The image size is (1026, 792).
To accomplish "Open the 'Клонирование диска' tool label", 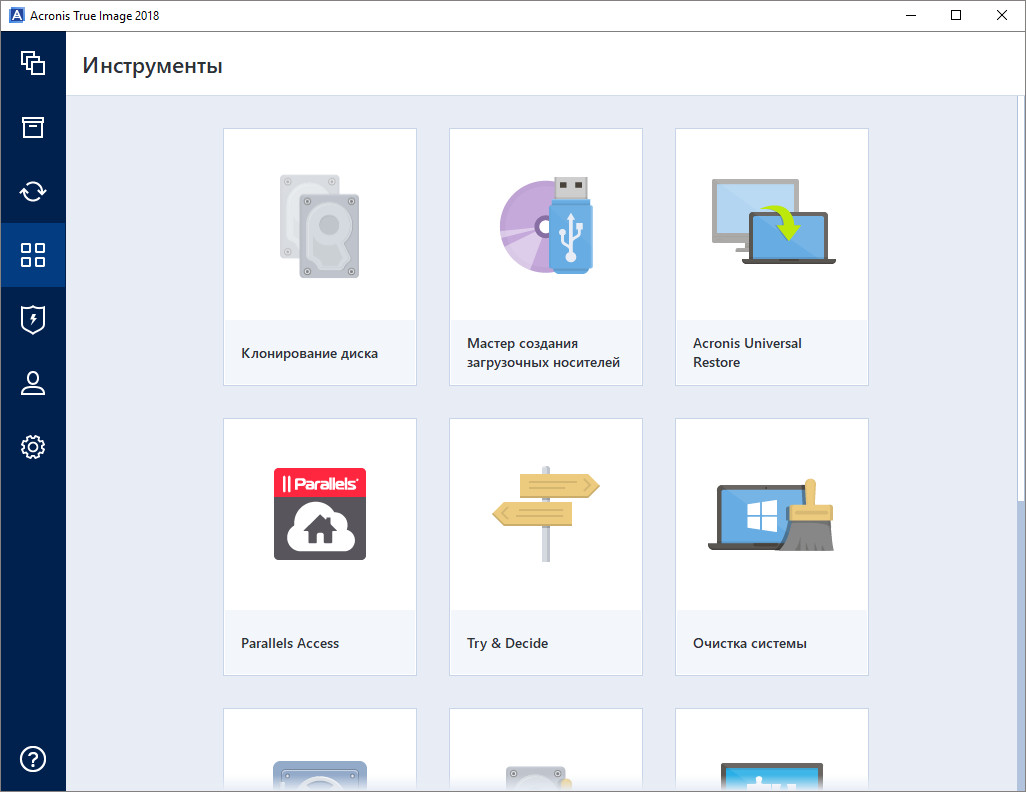I will tap(310, 353).
